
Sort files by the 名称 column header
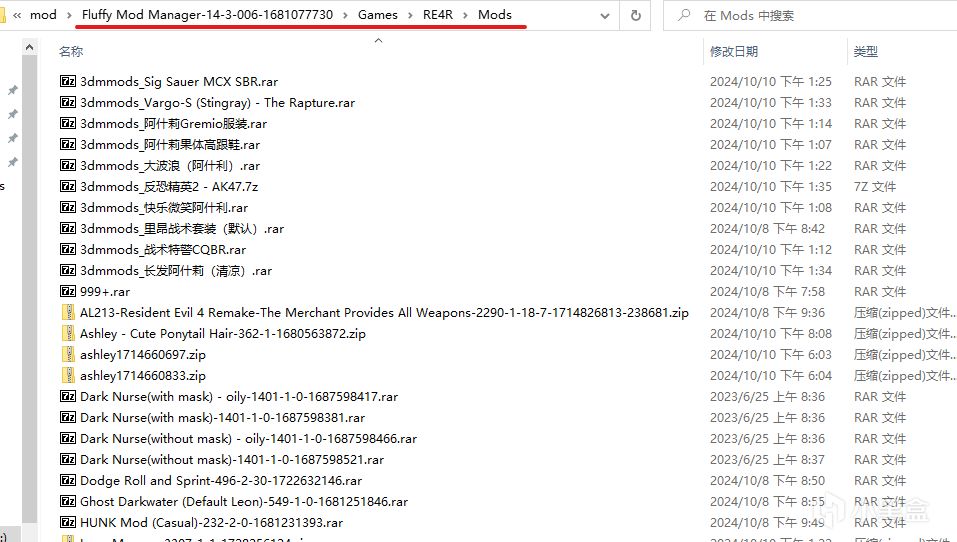coord(71,51)
